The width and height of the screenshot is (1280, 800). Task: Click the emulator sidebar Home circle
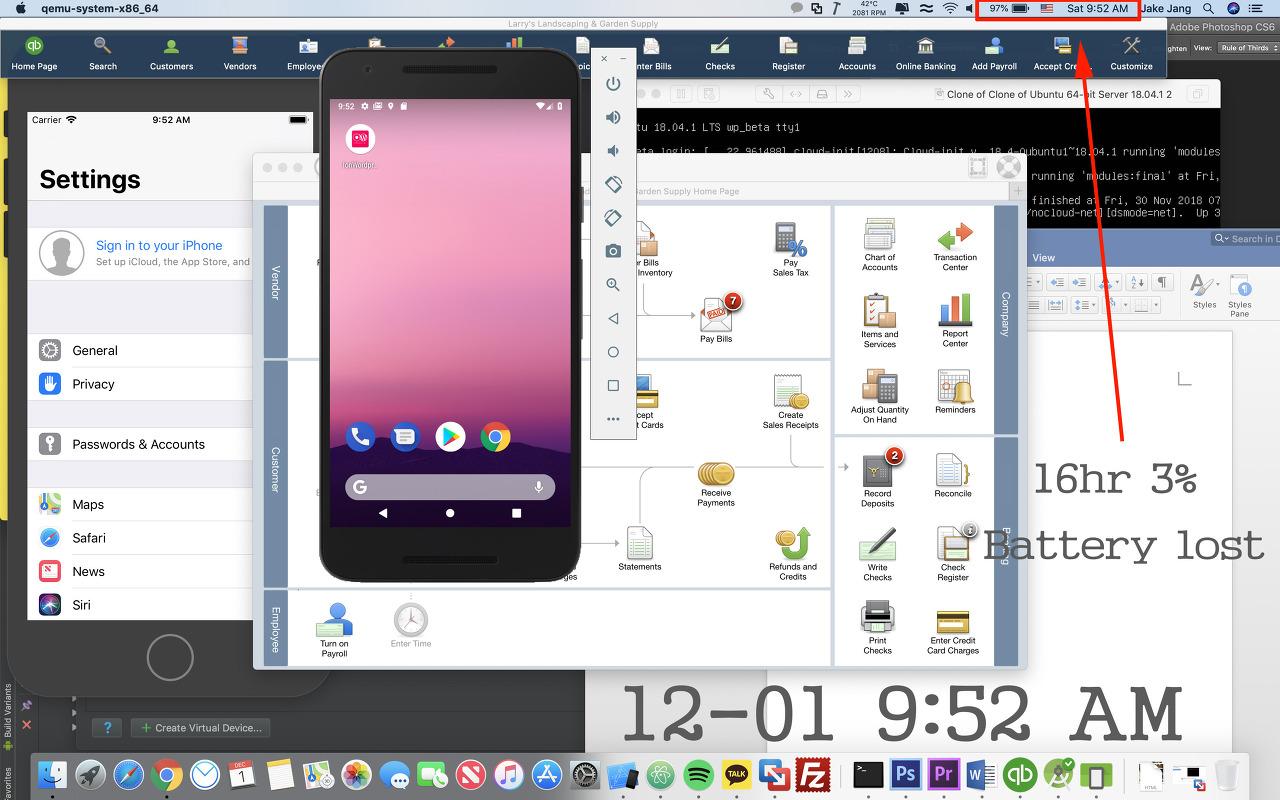[613, 352]
